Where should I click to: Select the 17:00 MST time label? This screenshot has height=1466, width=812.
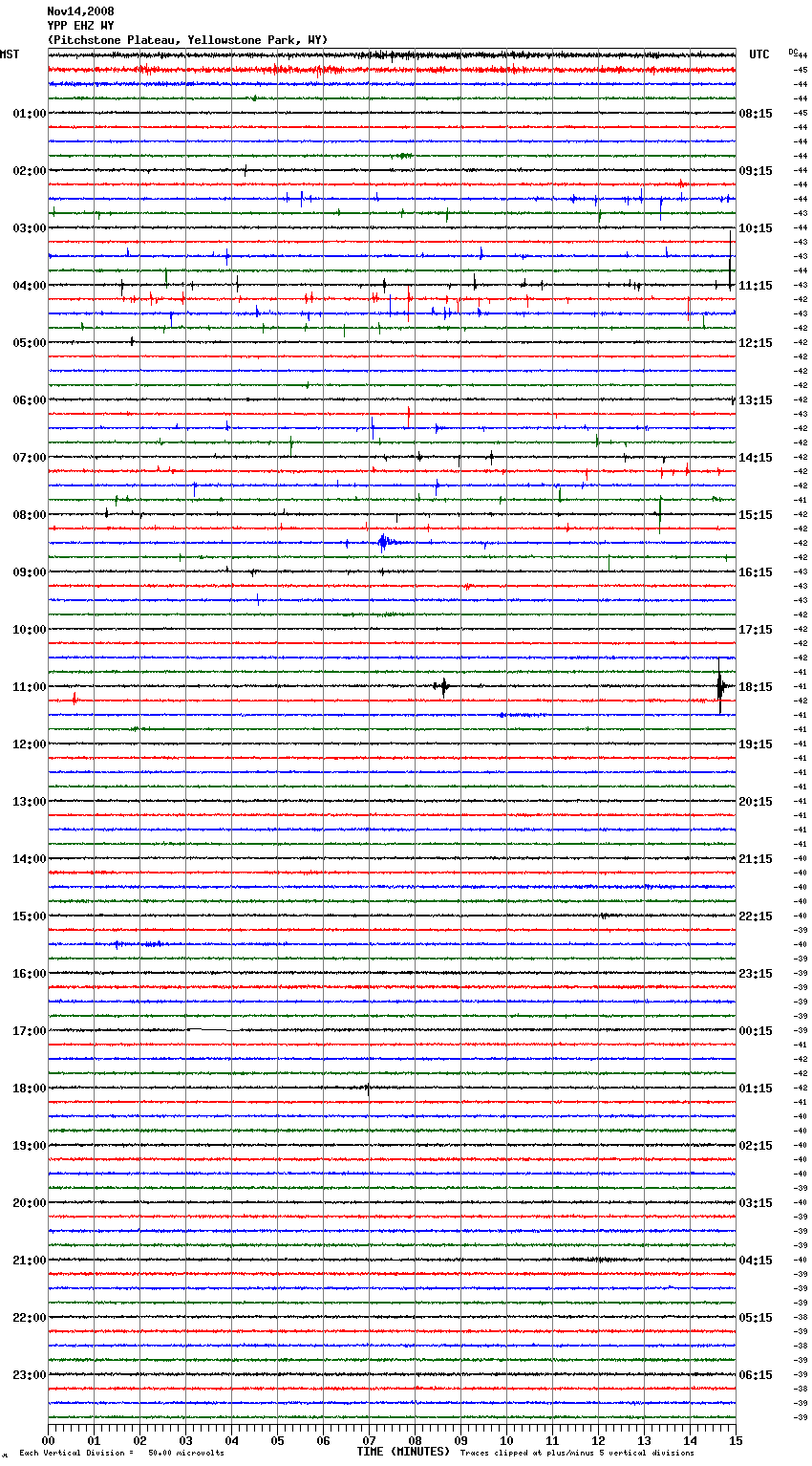[30, 1031]
